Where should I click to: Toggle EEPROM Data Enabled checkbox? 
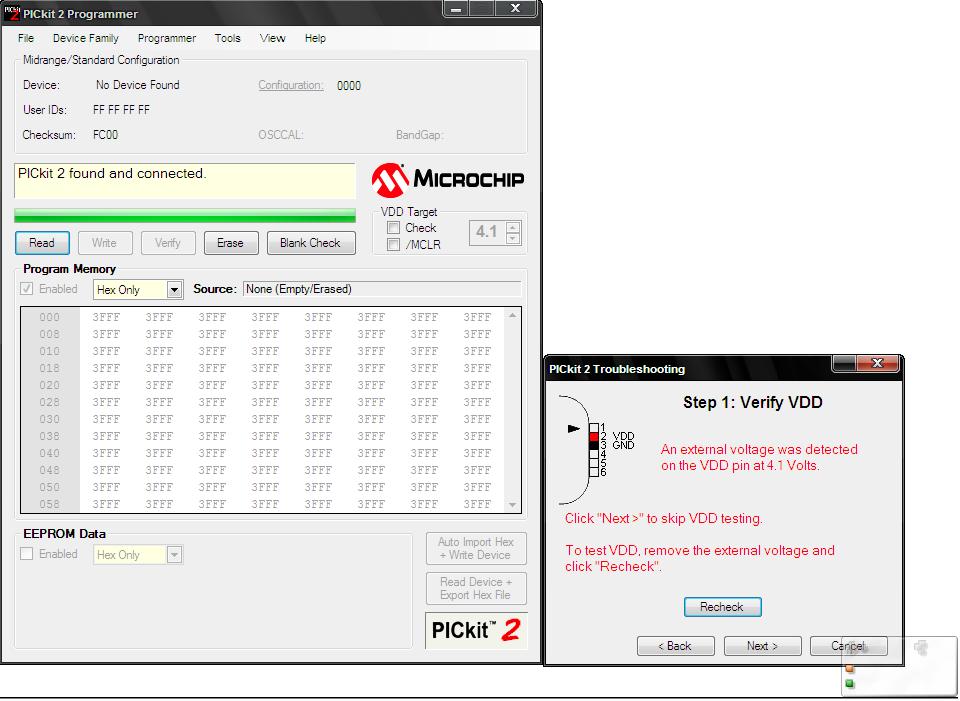click(x=26, y=553)
